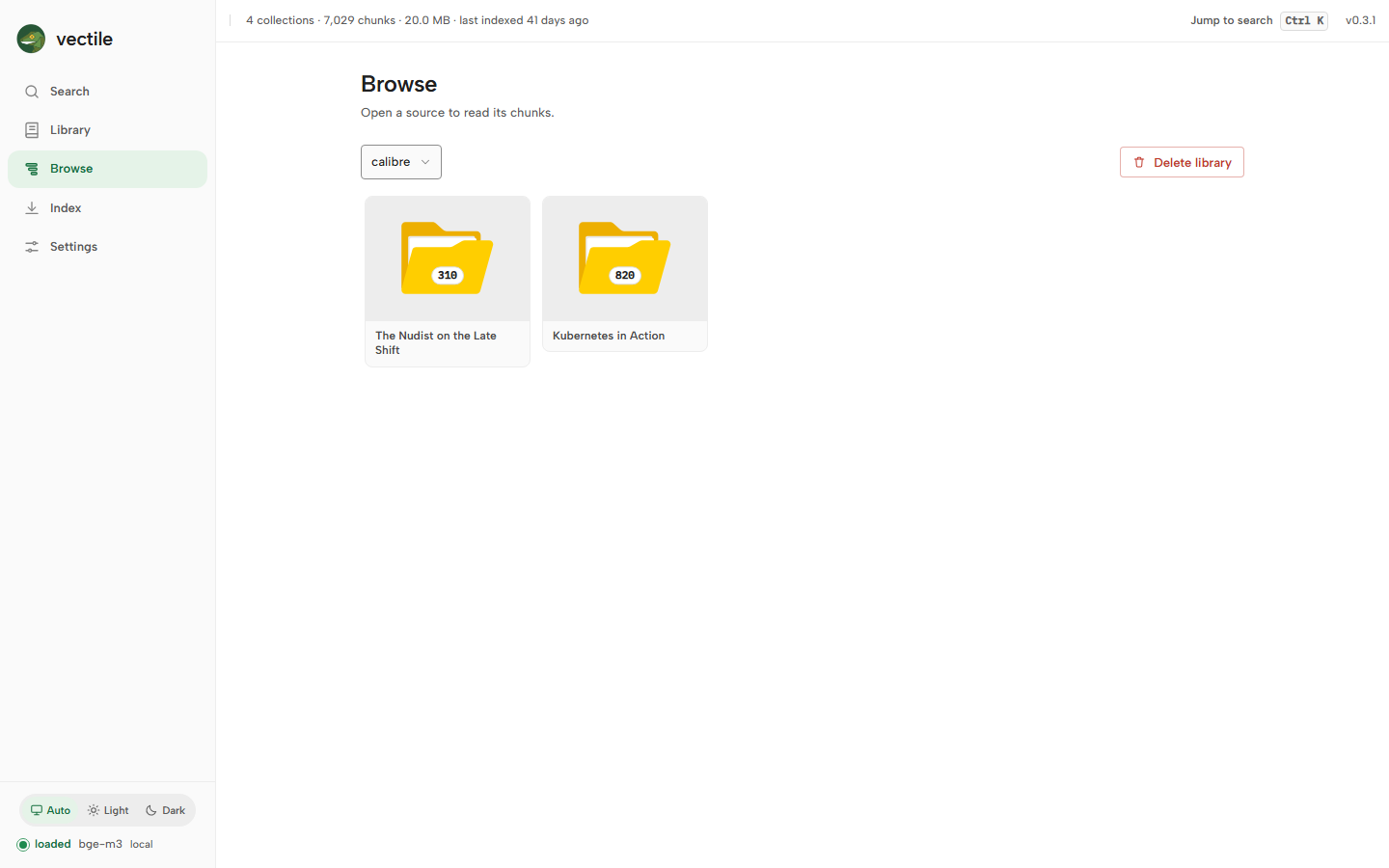Click the 310 chunk count badge
Screen dimensions: 1389x868
click(448, 275)
